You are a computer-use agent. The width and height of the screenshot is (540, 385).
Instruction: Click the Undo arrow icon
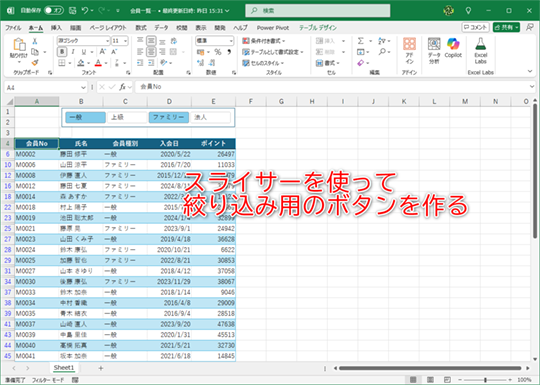85,11
